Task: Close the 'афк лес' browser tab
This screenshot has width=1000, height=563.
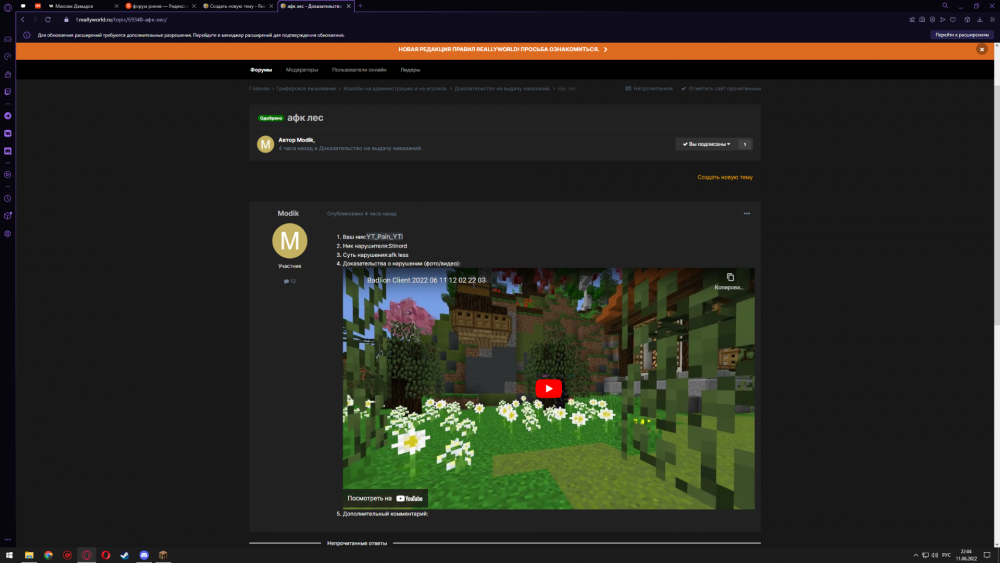Action: 348,6
